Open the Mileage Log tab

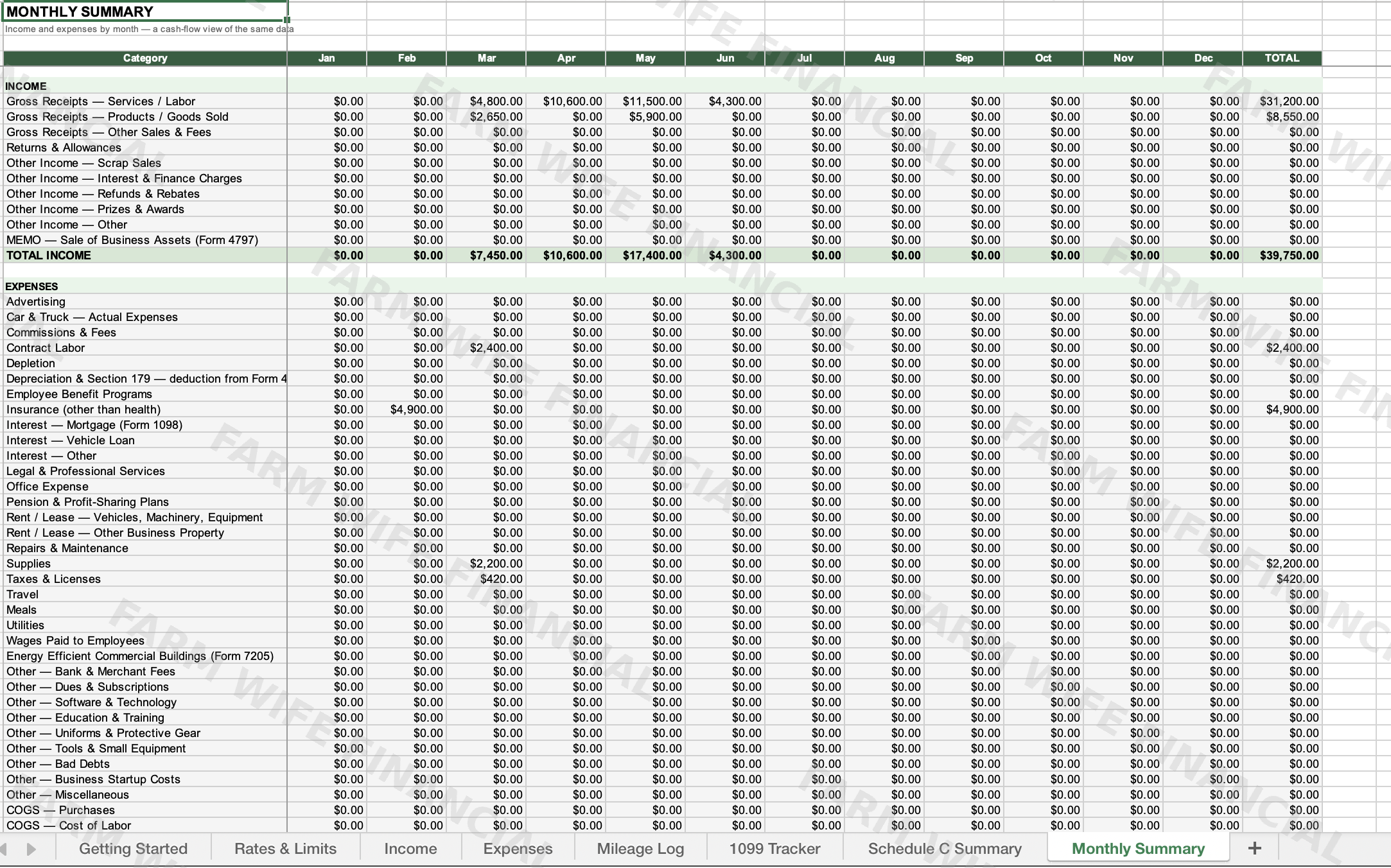coord(640,848)
